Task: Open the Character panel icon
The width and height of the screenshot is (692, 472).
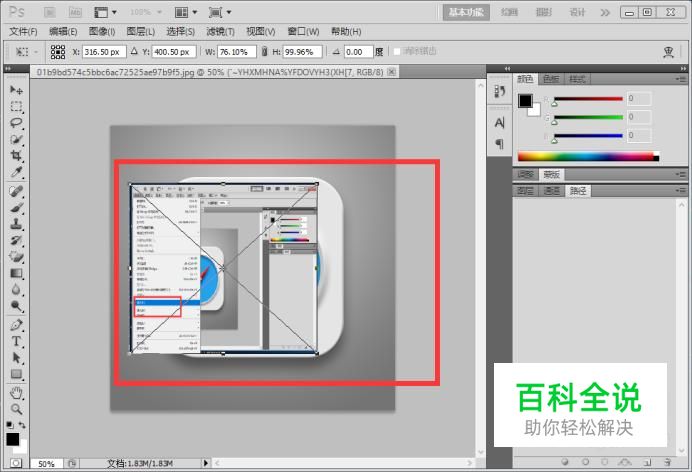Action: pos(500,123)
